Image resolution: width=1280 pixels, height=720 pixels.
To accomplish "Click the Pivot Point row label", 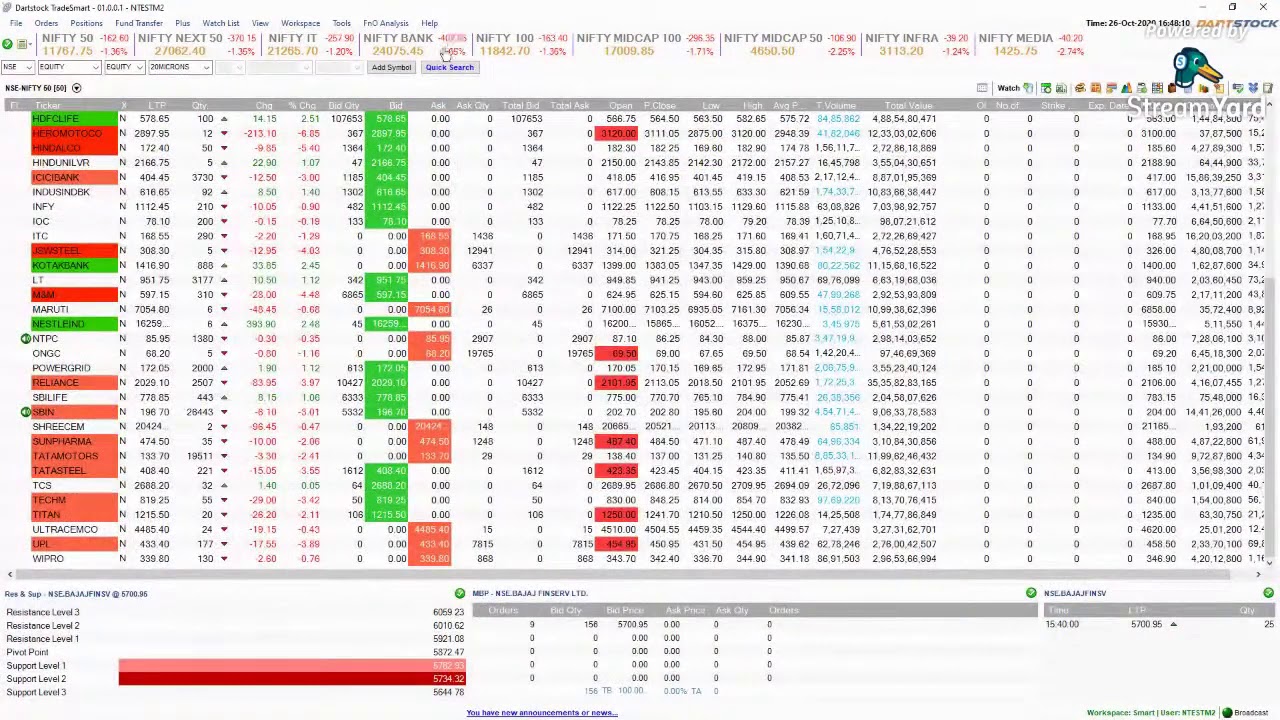I will pyautogui.click(x=27, y=652).
